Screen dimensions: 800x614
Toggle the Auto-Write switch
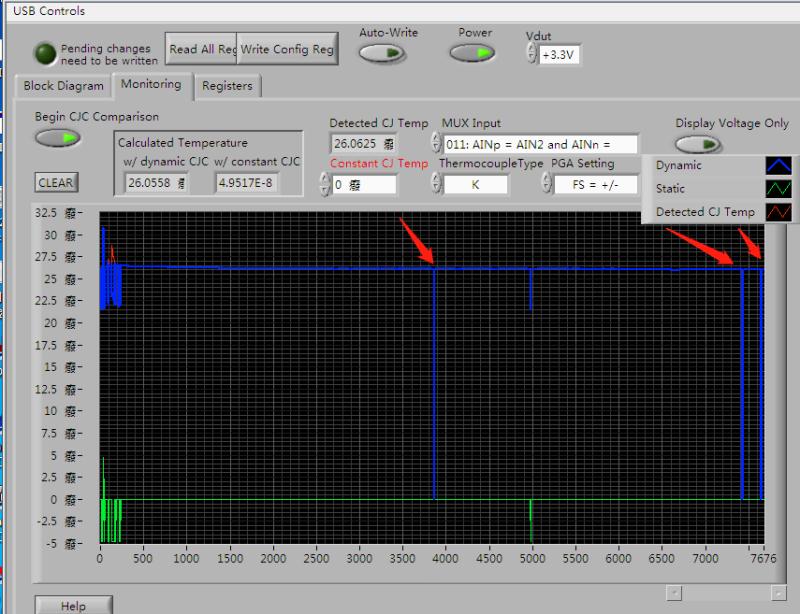coord(381,53)
